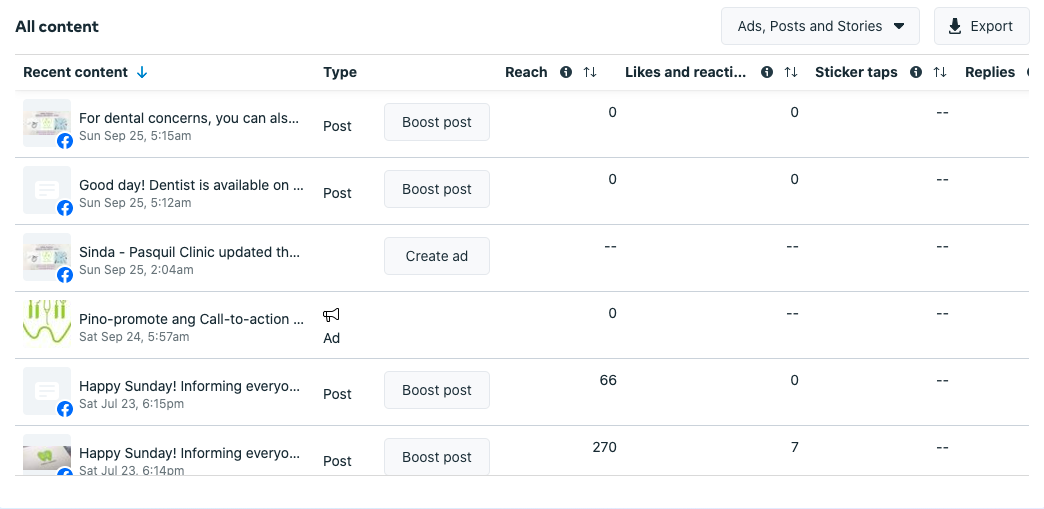Image resolution: width=1044 pixels, height=509 pixels.
Task: Click the Export button
Action: (x=981, y=26)
